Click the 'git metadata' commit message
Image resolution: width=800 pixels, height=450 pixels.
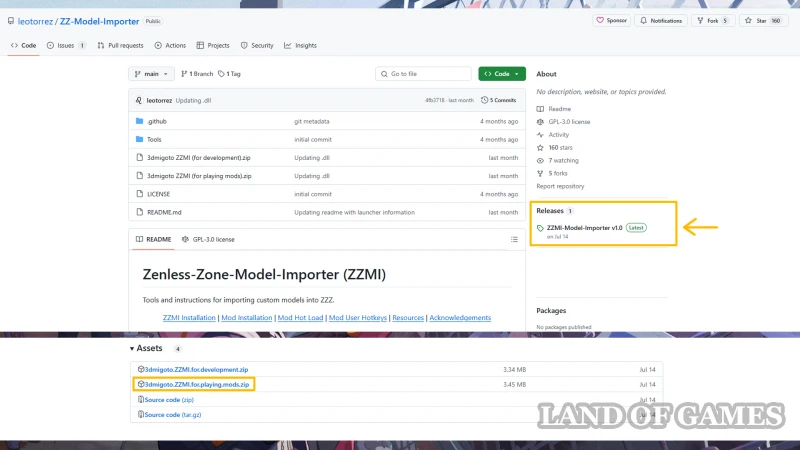click(312, 121)
